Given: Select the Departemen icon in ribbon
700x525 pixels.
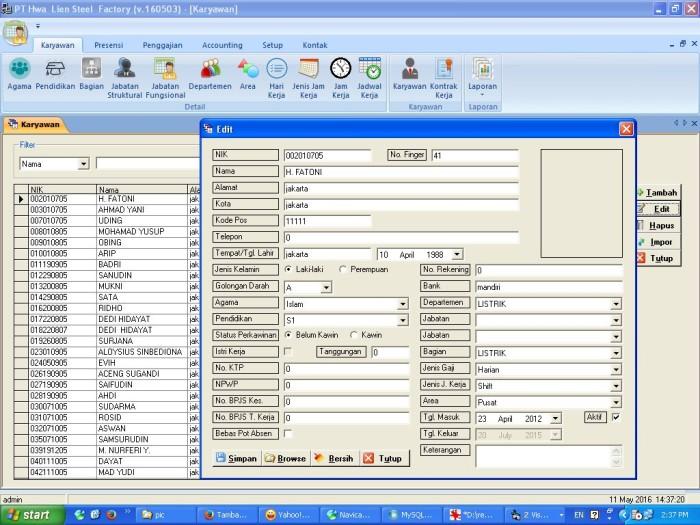Looking at the screenshot, I should 210,69.
